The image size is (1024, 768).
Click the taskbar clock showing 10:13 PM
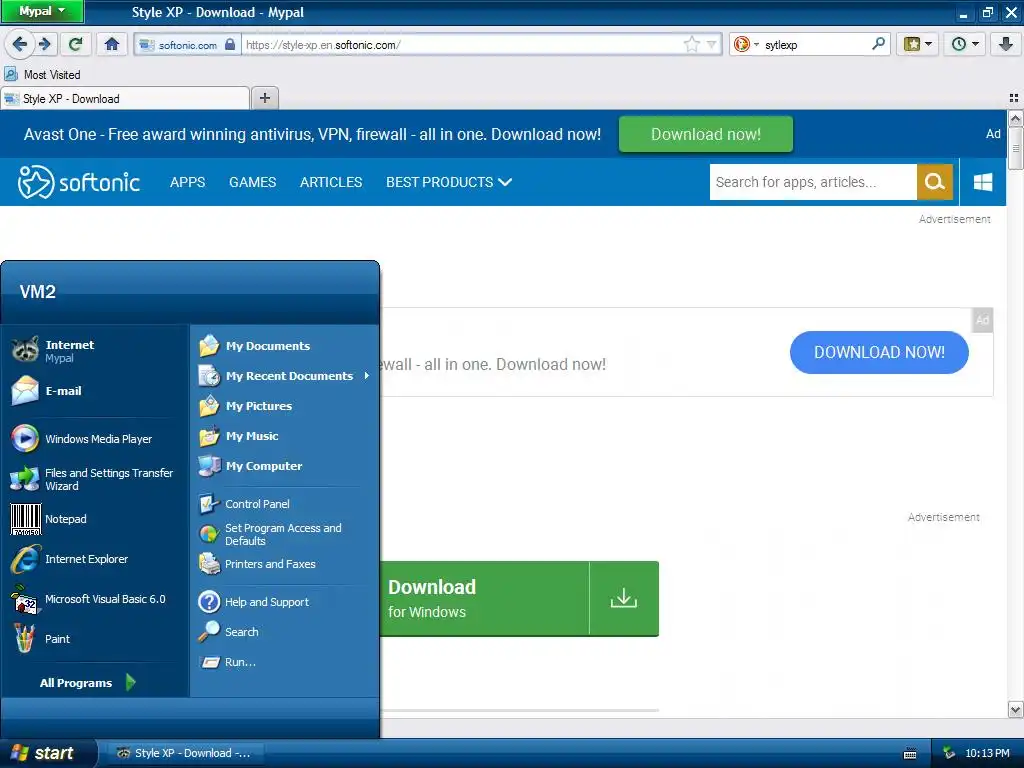987,753
